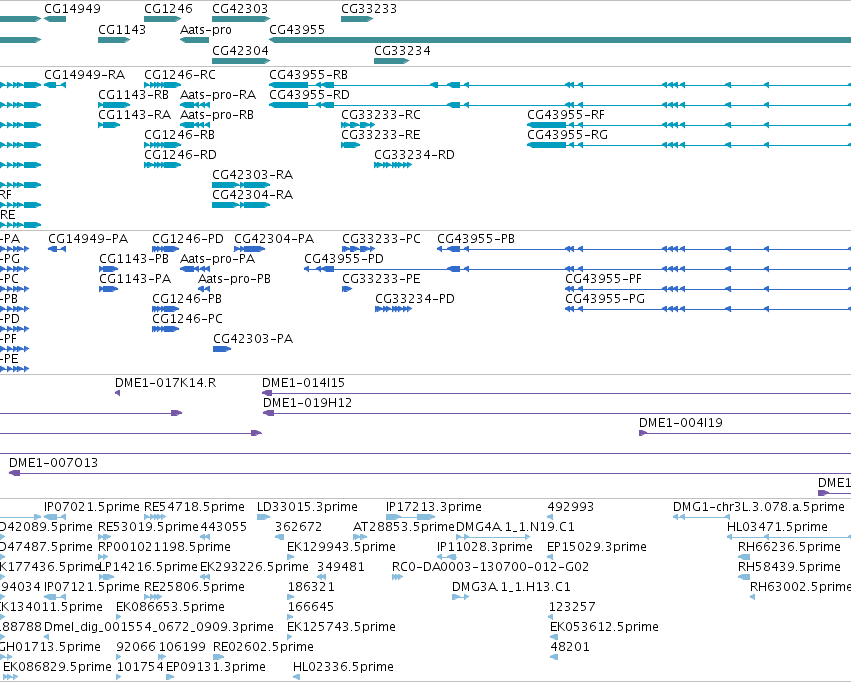Select protein Aats-pro-PA

click(217, 259)
